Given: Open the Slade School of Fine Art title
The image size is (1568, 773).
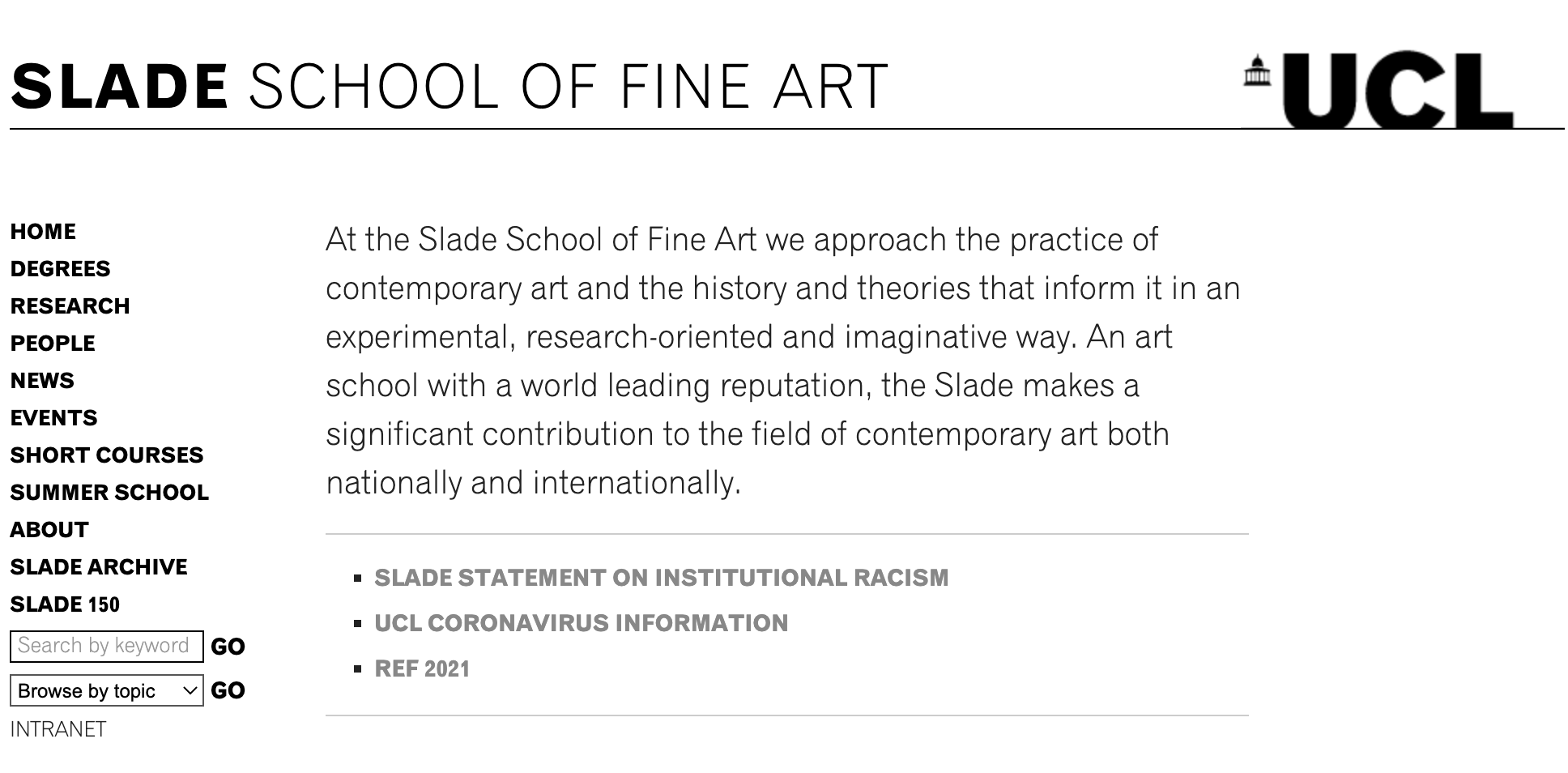Looking at the screenshot, I should [x=450, y=87].
